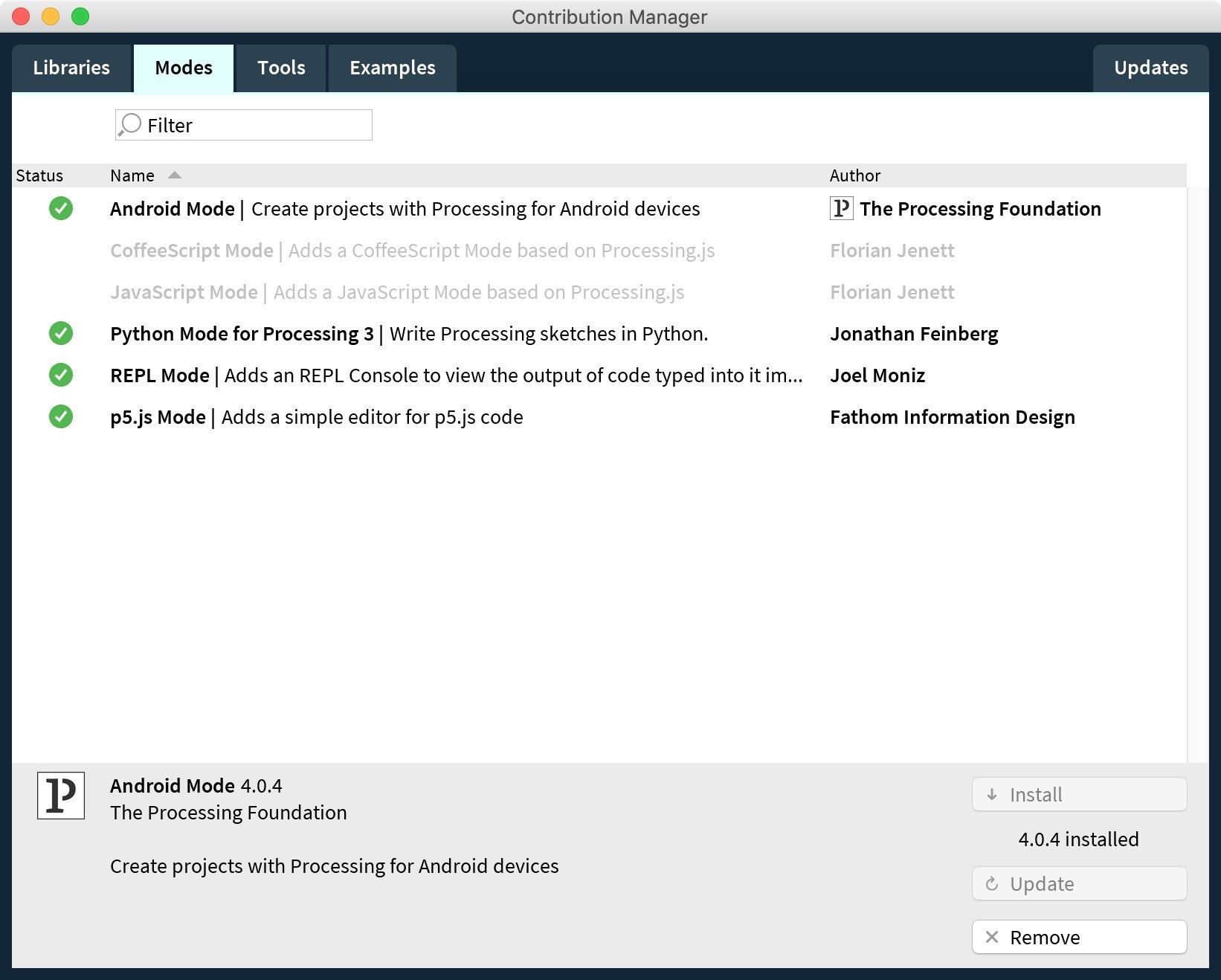Click the green status icon for REPL Mode
The height and width of the screenshot is (980, 1221).
pos(61,375)
